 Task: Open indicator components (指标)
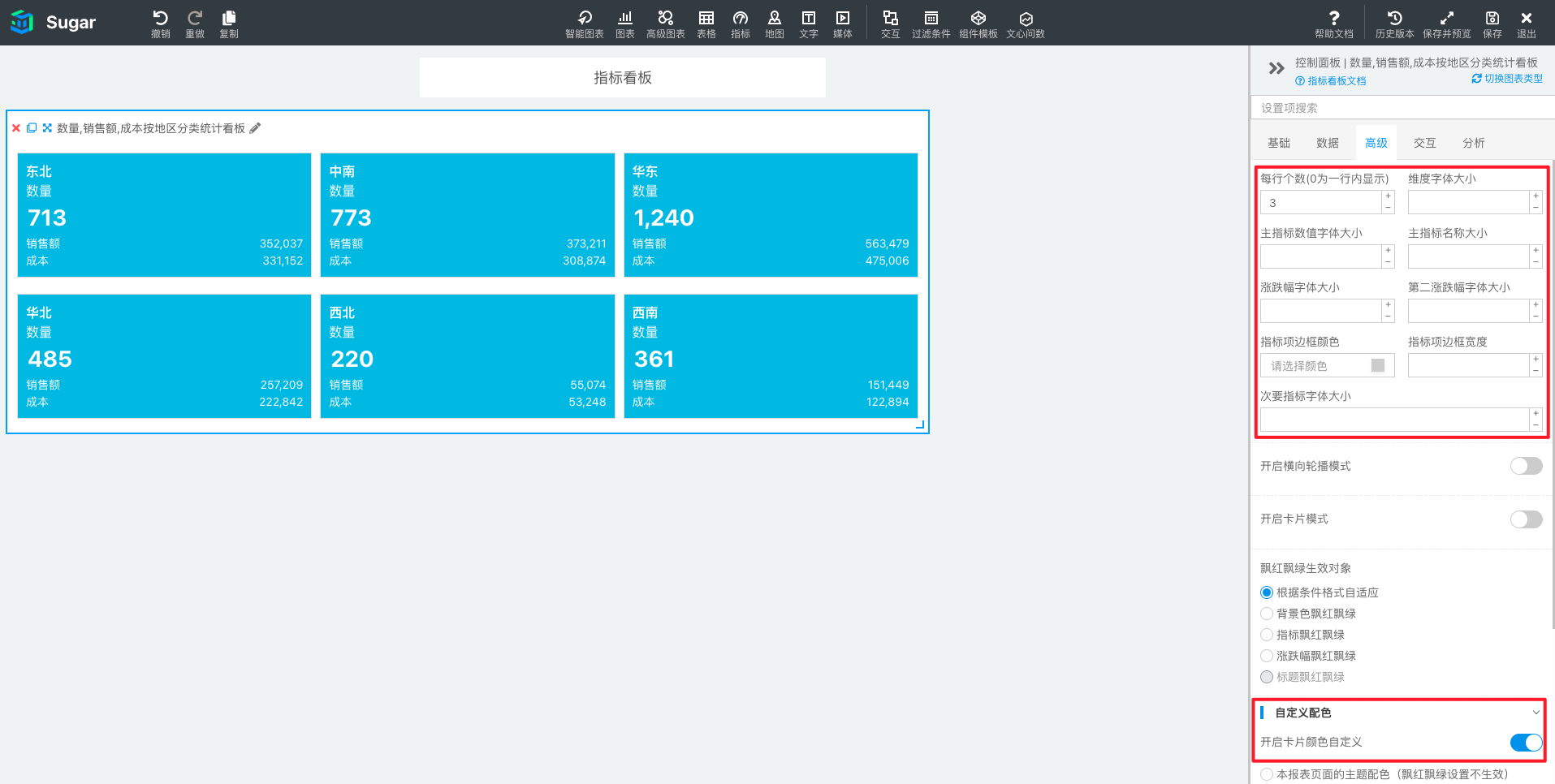[x=741, y=24]
